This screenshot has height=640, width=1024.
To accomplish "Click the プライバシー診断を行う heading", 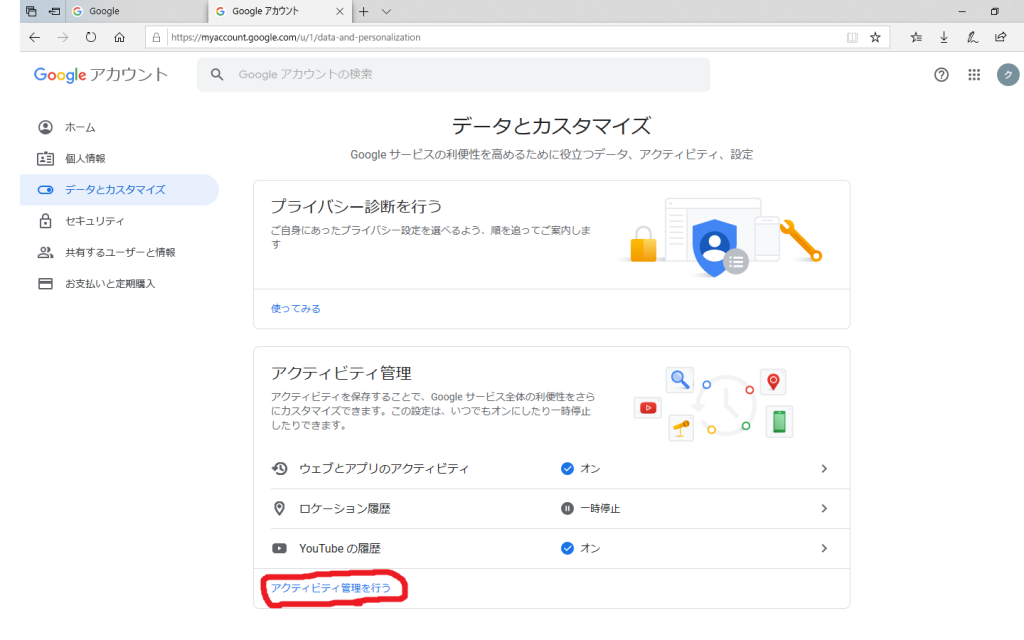I will pos(357,206).
